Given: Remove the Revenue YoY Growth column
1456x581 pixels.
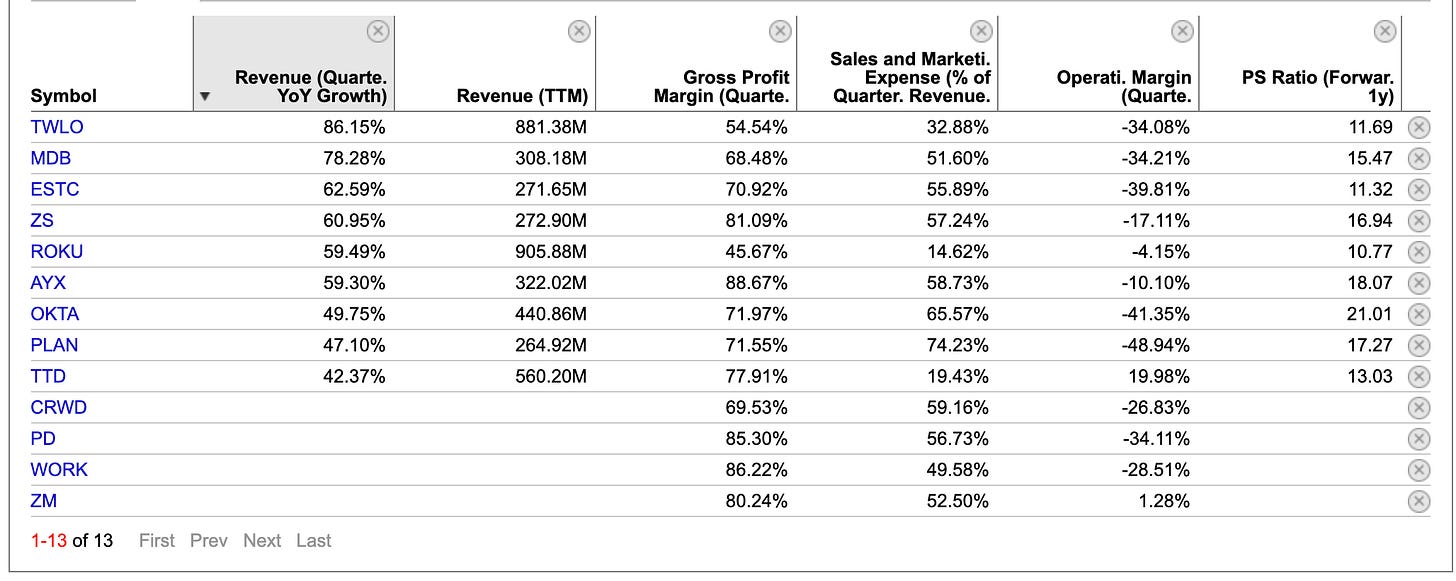Looking at the screenshot, I should click(x=377, y=32).
